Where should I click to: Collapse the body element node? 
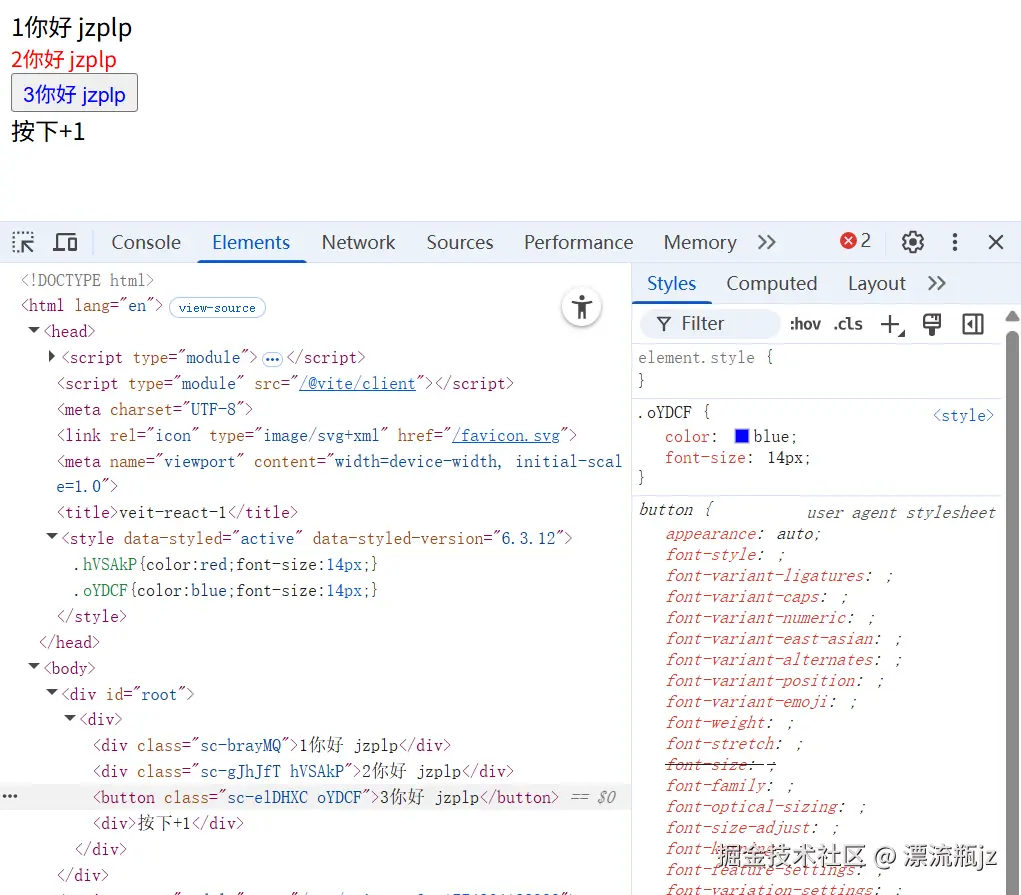33,668
